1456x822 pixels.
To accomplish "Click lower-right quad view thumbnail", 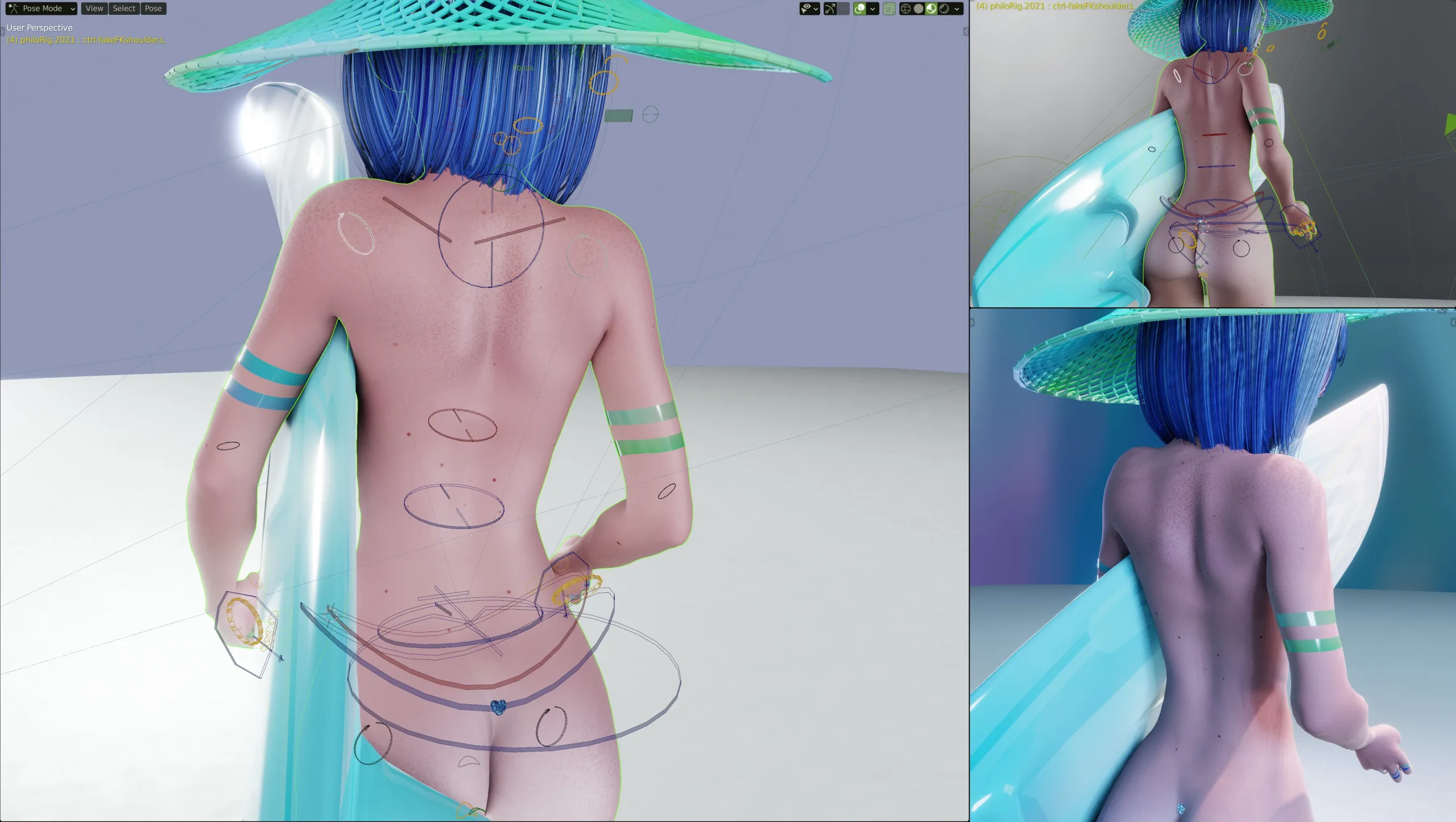I will (x=1213, y=566).
